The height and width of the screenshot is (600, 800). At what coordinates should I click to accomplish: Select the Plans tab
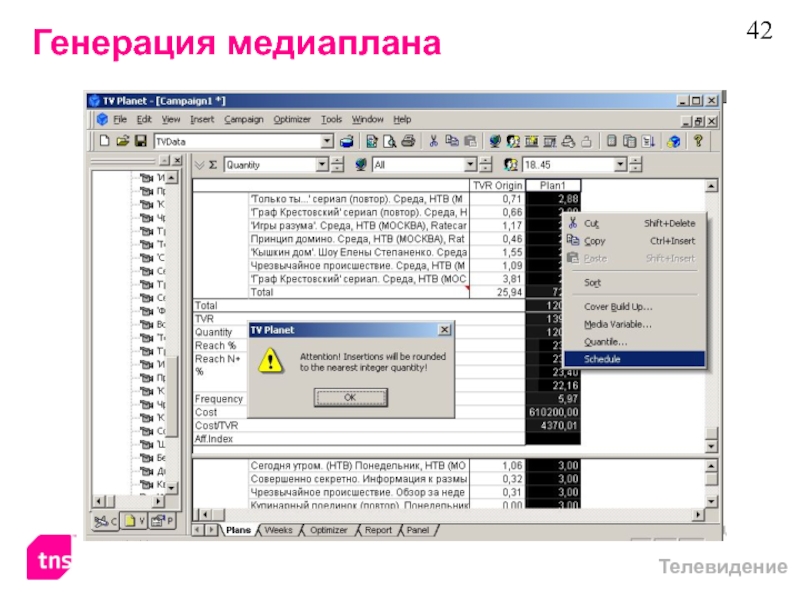(x=238, y=530)
